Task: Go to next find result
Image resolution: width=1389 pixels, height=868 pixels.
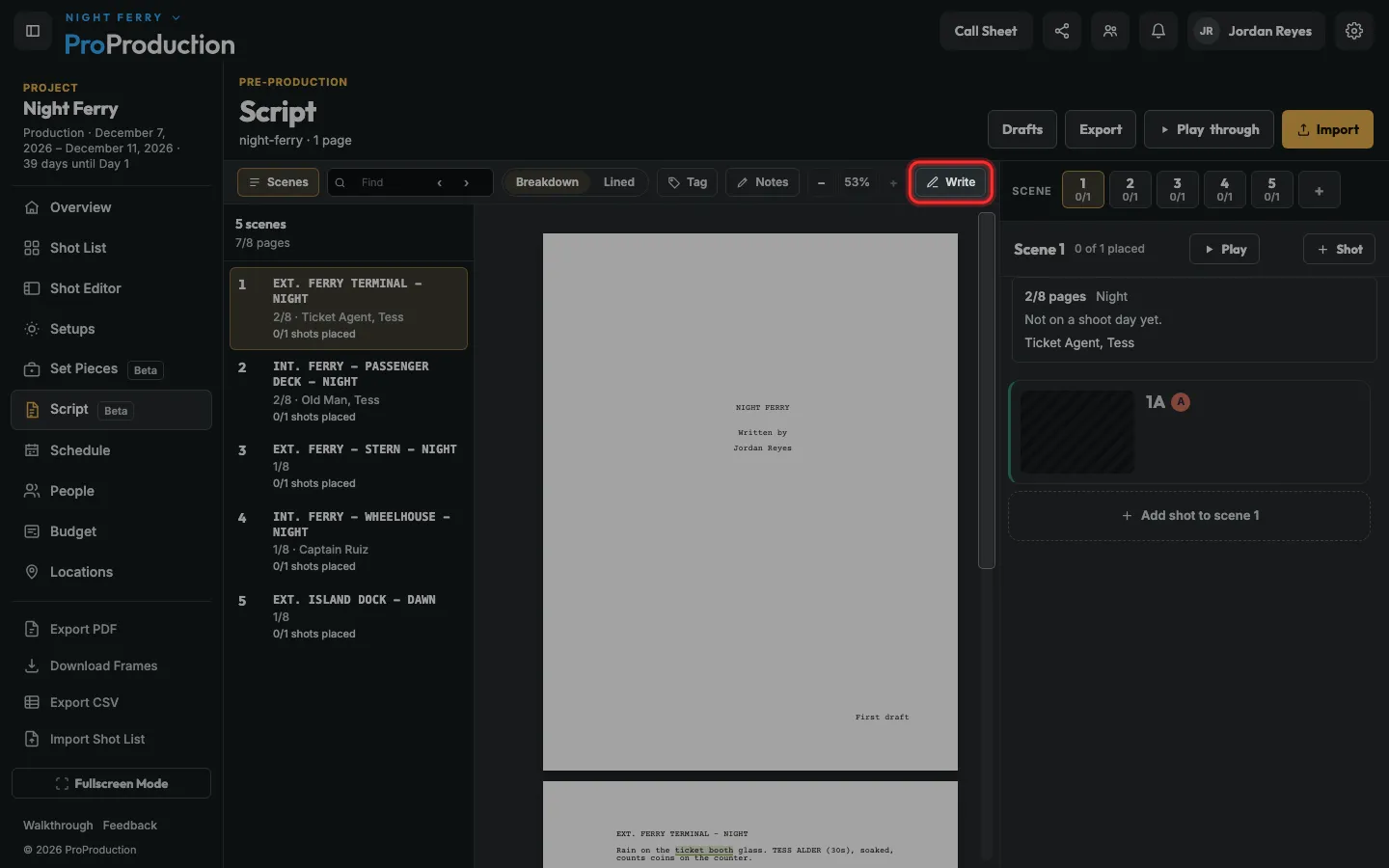Action: point(467,182)
